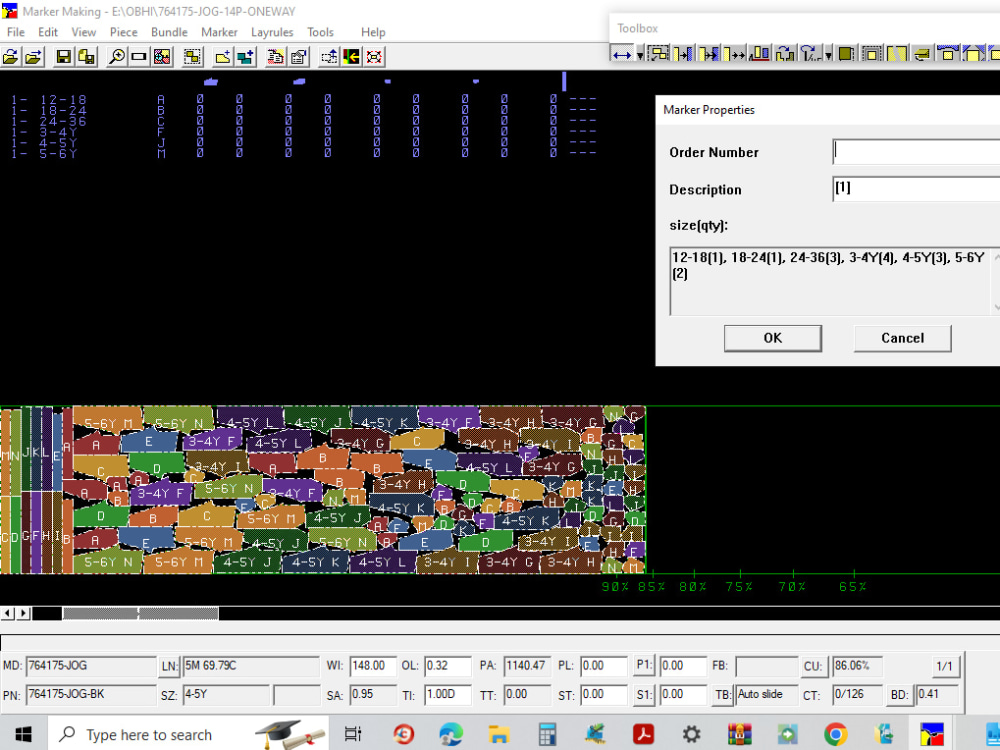This screenshot has height=750, width=1000.
Task: Open the Calculator from taskbar
Action: click(547, 734)
